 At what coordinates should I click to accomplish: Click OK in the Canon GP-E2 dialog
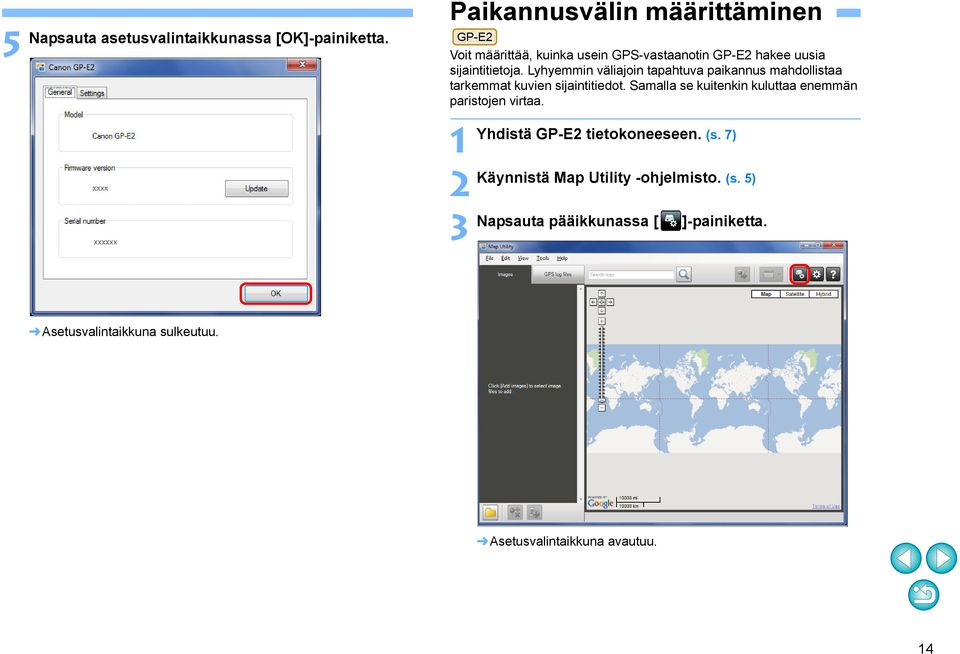(x=276, y=293)
